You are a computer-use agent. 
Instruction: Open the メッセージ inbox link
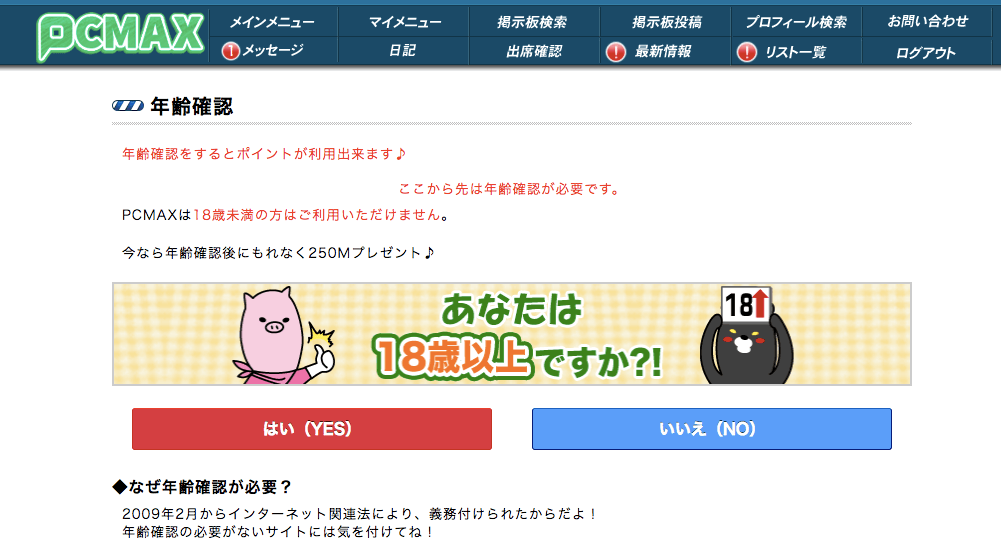(x=273, y=50)
